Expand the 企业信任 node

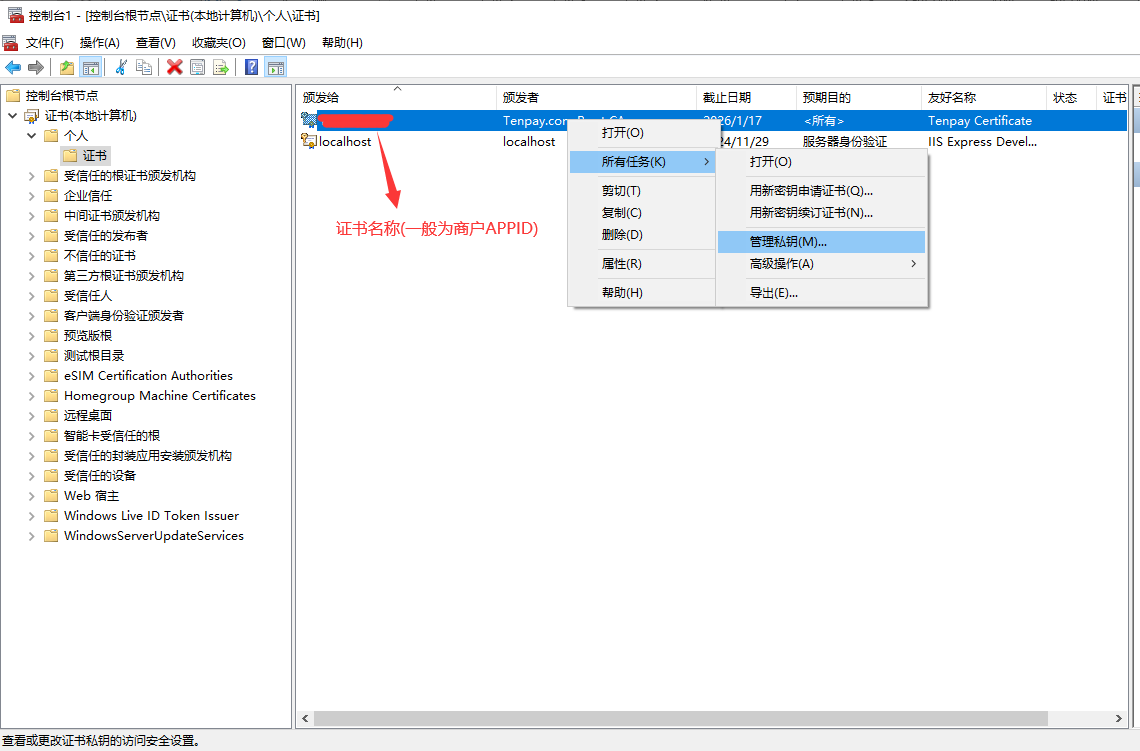pos(31,196)
